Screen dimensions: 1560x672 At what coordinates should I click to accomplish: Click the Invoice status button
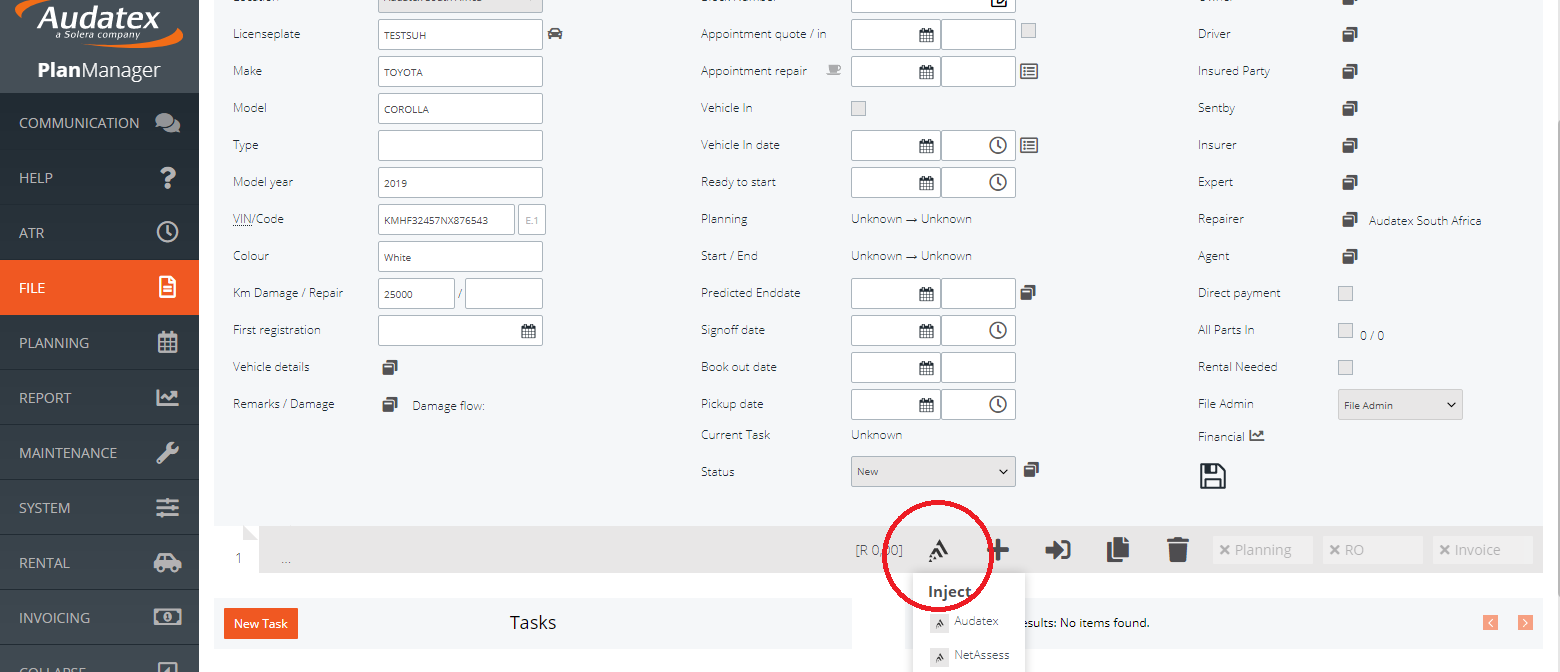(1482, 550)
